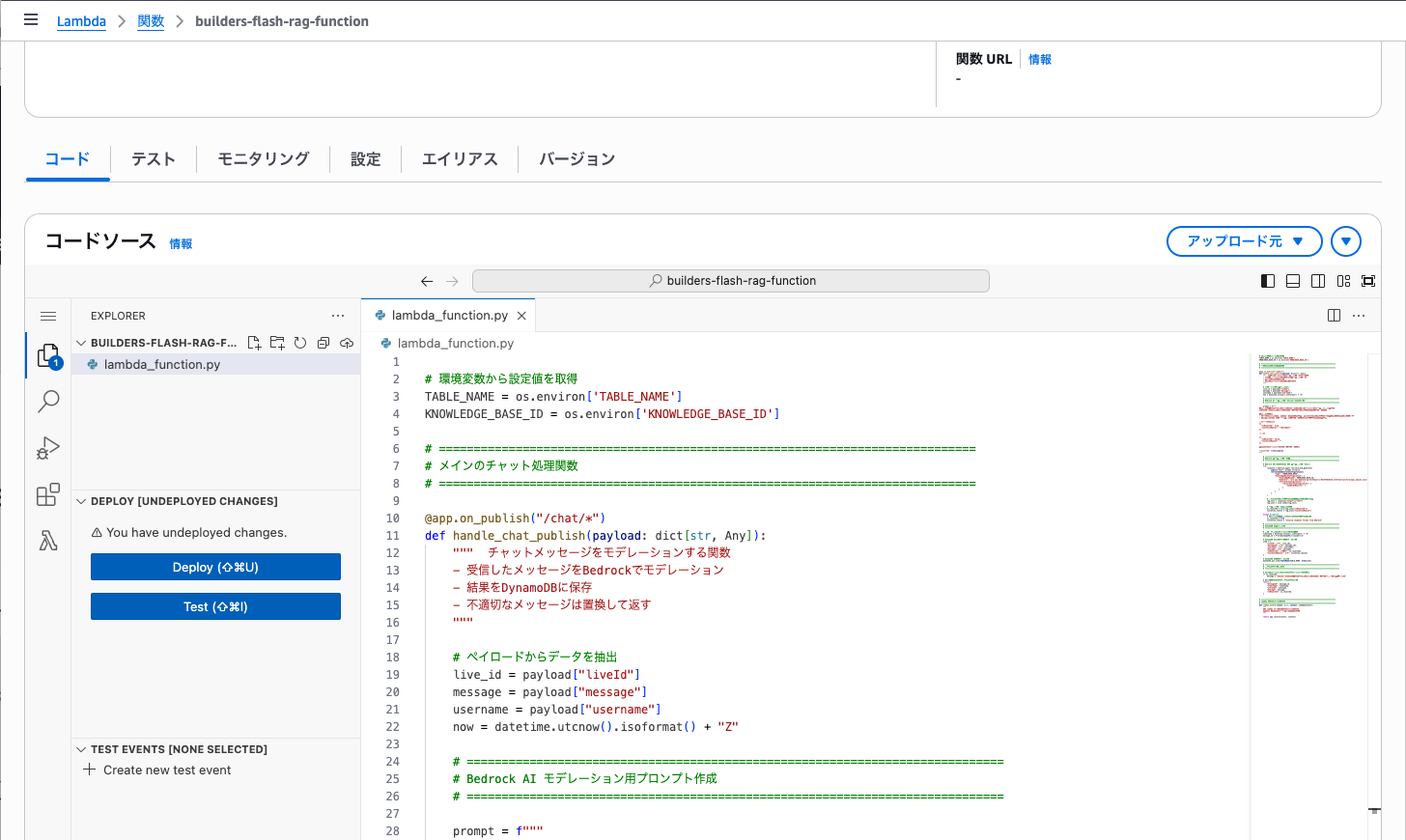Refresh the Explorer file tree
This screenshot has height=840, width=1406.
pos(300,342)
